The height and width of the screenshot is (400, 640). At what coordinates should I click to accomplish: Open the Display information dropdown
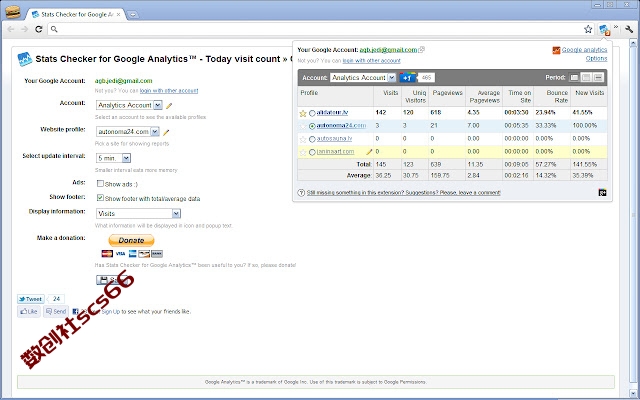138,213
